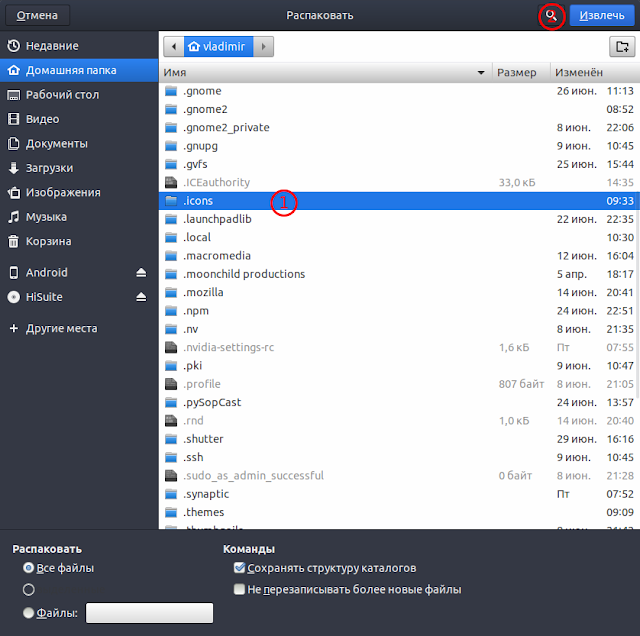This screenshot has height=636, width=640.
Task: Click the Извлечь button
Action: (x=602, y=16)
